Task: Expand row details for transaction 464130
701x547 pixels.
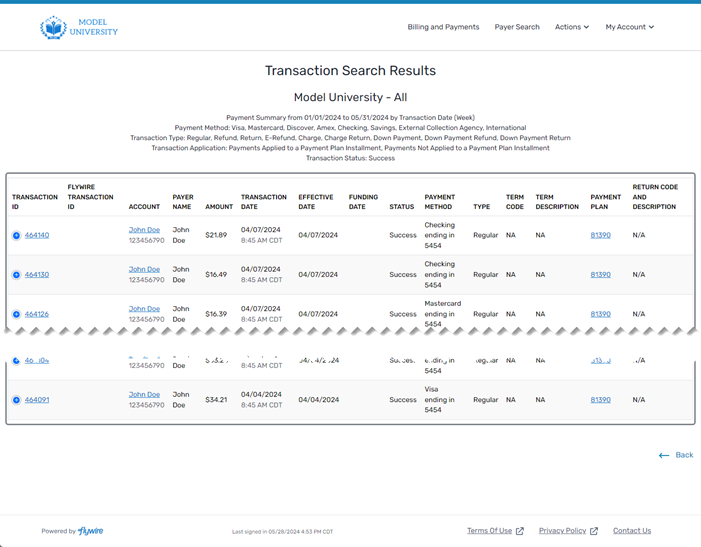Action: (x=16, y=275)
